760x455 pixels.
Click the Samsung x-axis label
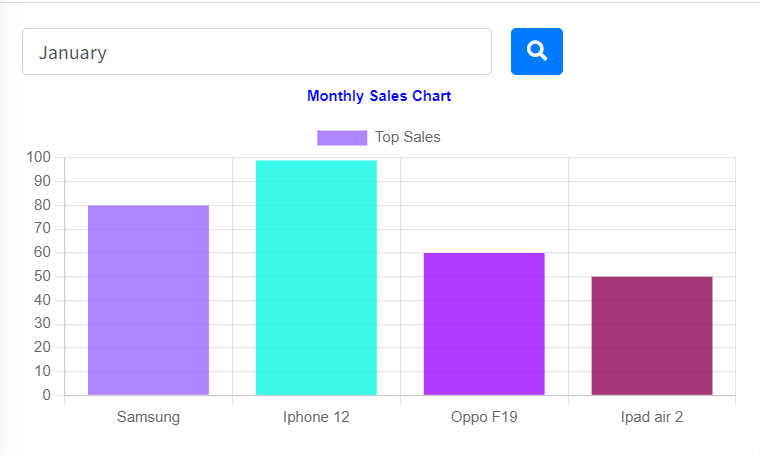148,417
